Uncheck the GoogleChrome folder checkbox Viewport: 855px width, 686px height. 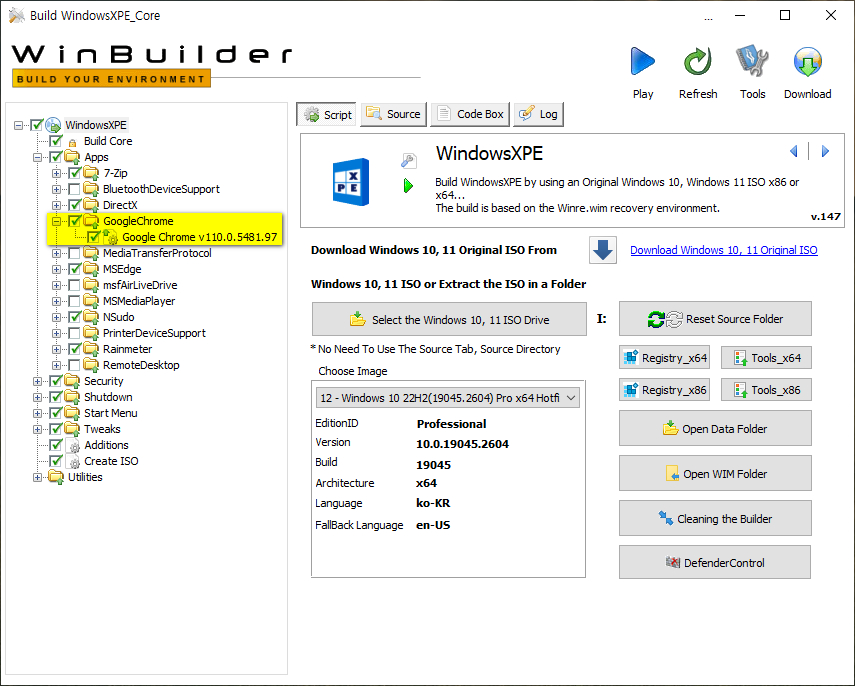pos(75,221)
